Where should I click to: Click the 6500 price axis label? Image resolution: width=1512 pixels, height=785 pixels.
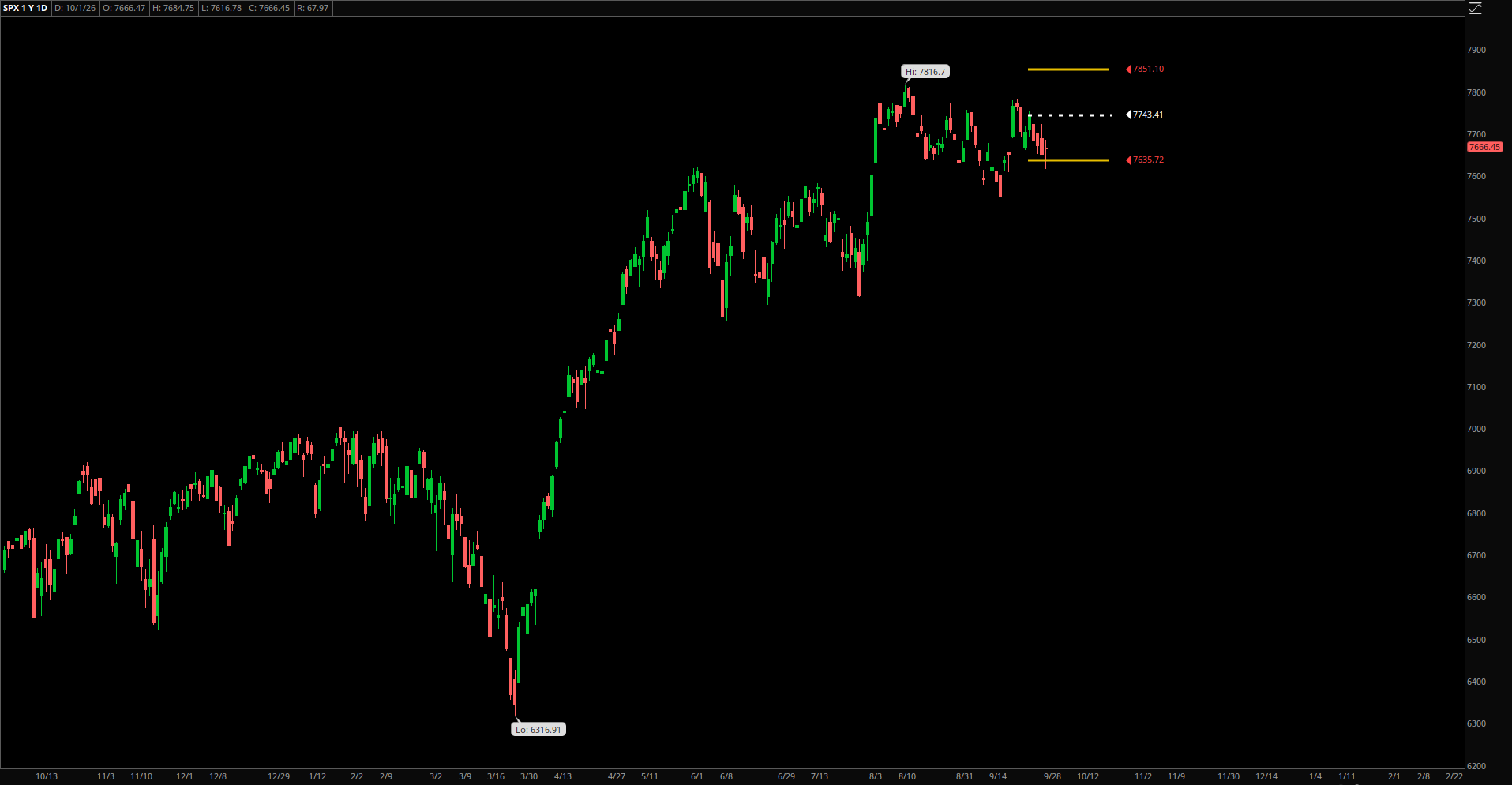(1476, 640)
